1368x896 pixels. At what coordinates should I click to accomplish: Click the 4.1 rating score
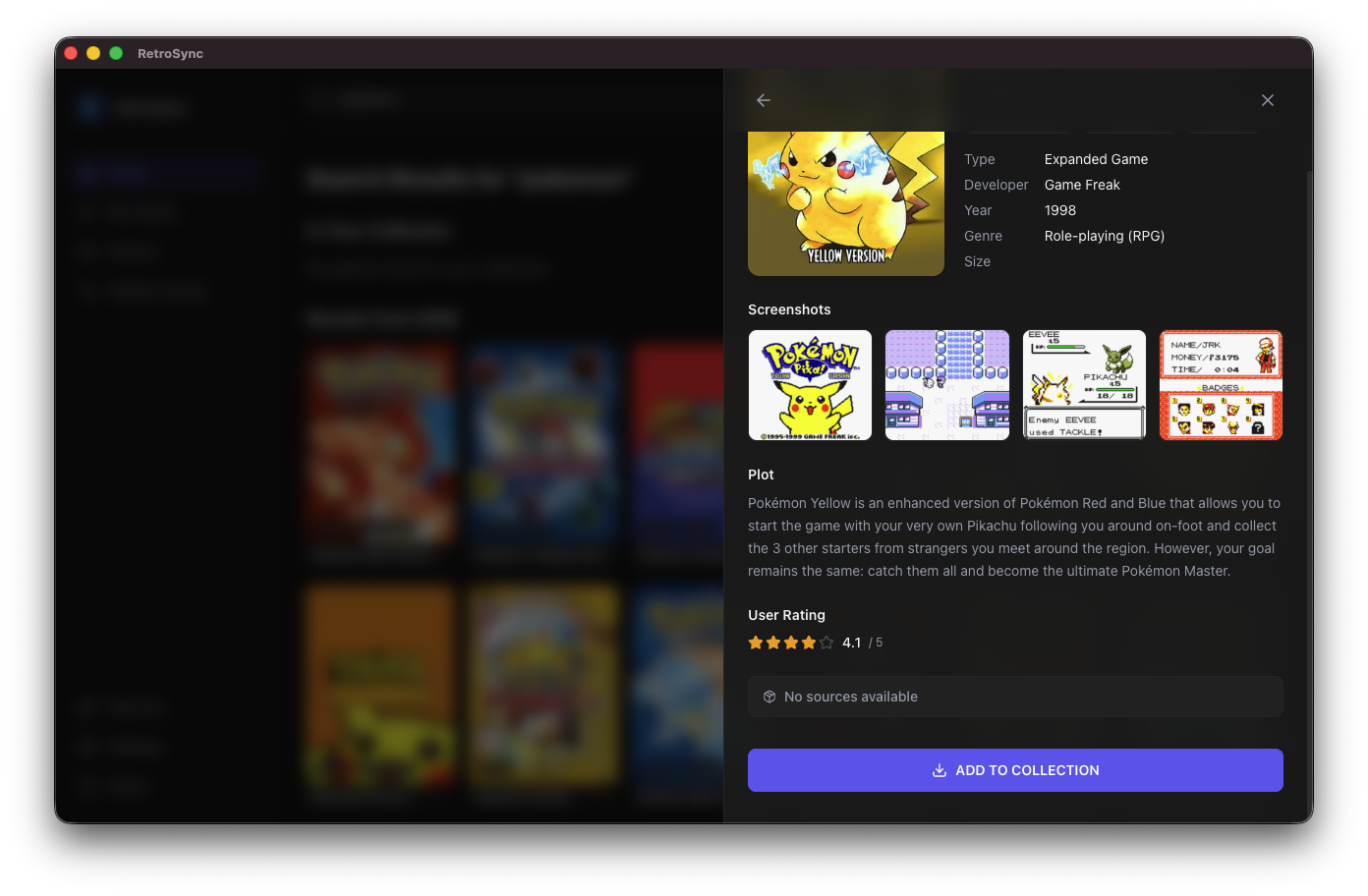(852, 643)
